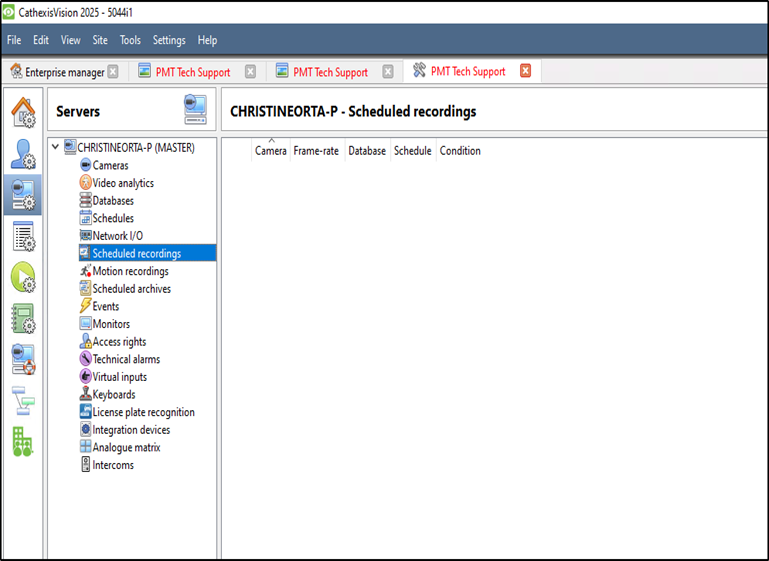This screenshot has width=769, height=561.
Task: Click the Virtual inputs icon
Action: 85,377
